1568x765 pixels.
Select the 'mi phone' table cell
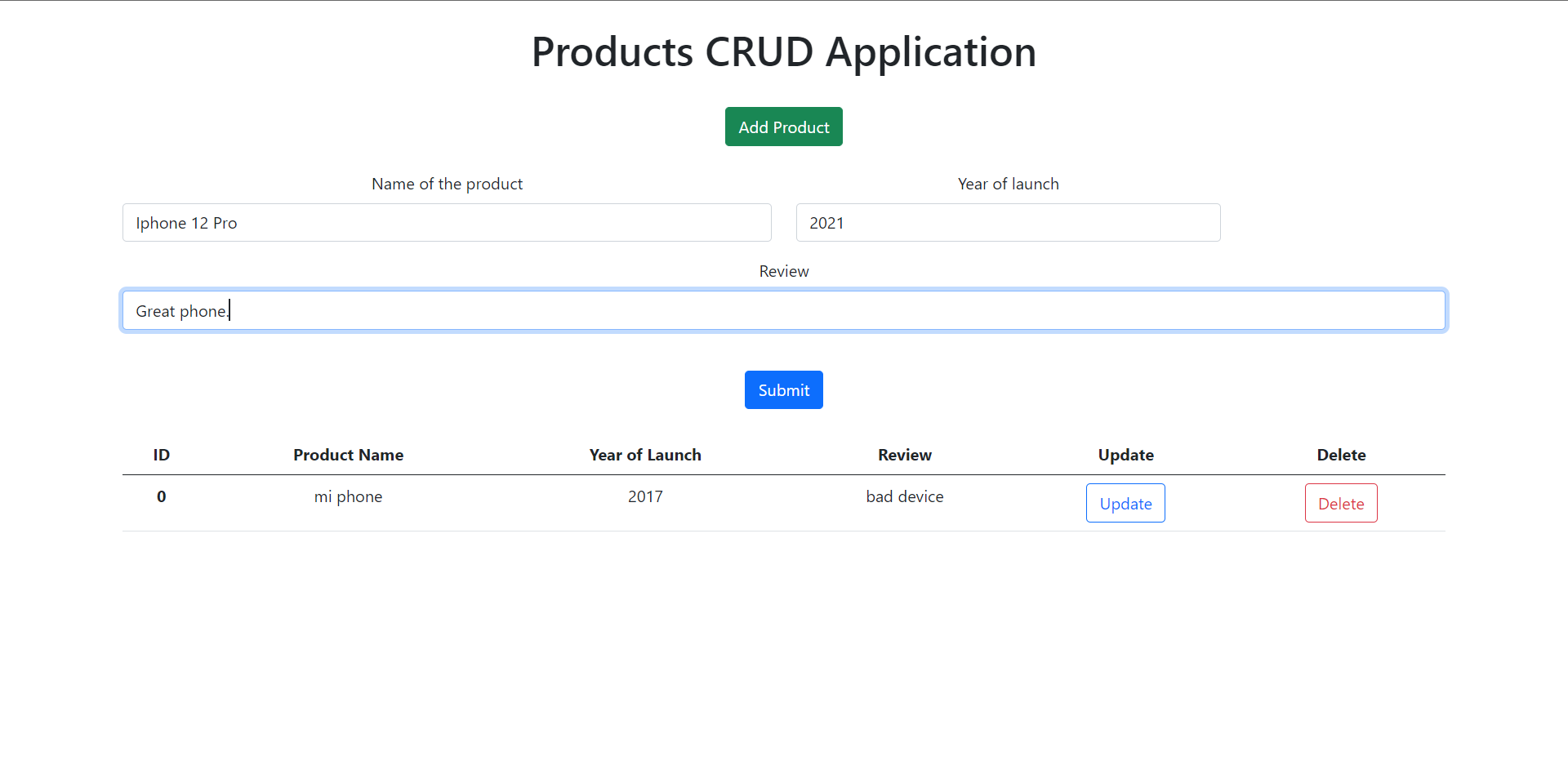click(348, 496)
